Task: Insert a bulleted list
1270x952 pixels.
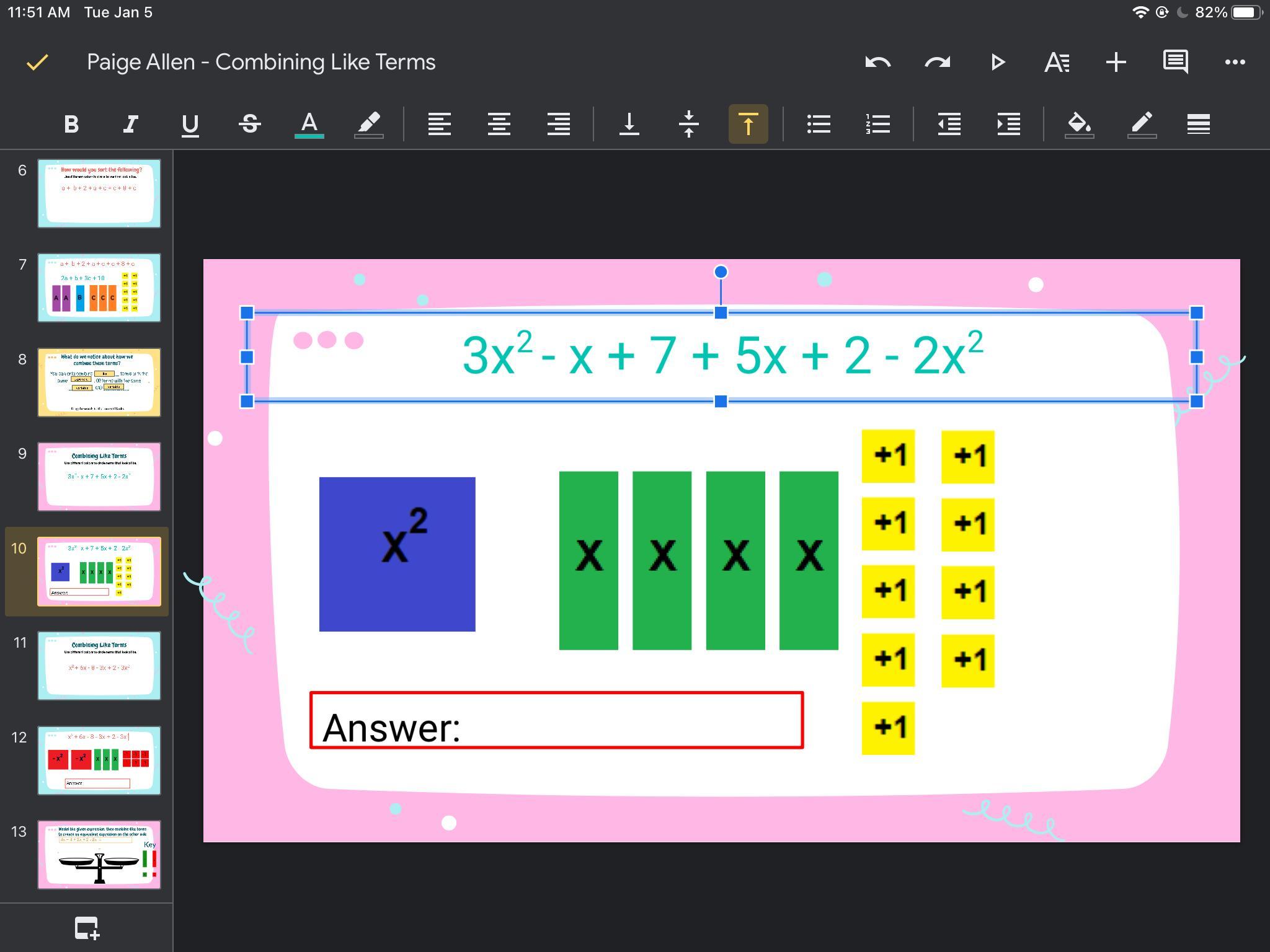Action: 819,125
